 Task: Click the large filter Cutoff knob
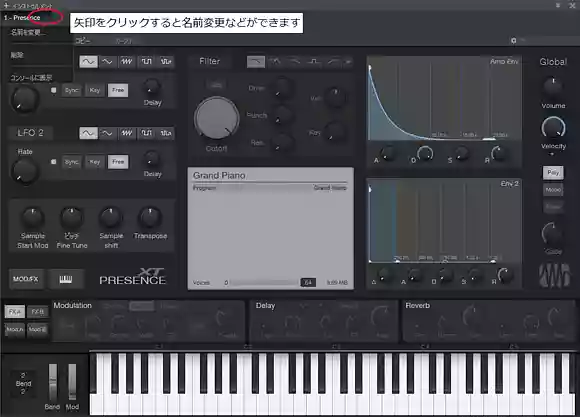coord(216,119)
